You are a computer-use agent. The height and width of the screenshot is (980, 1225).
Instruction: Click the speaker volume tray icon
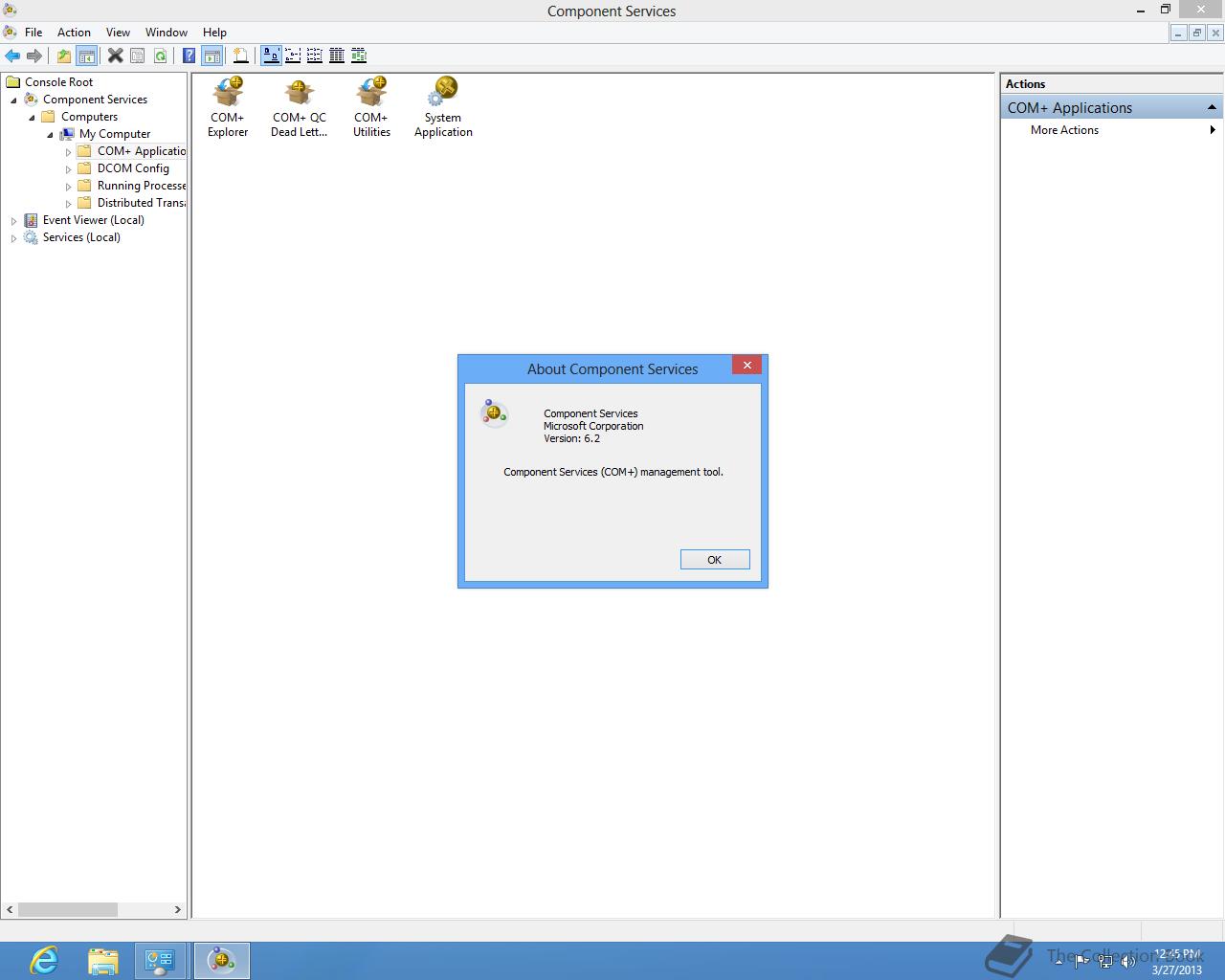click(1129, 962)
